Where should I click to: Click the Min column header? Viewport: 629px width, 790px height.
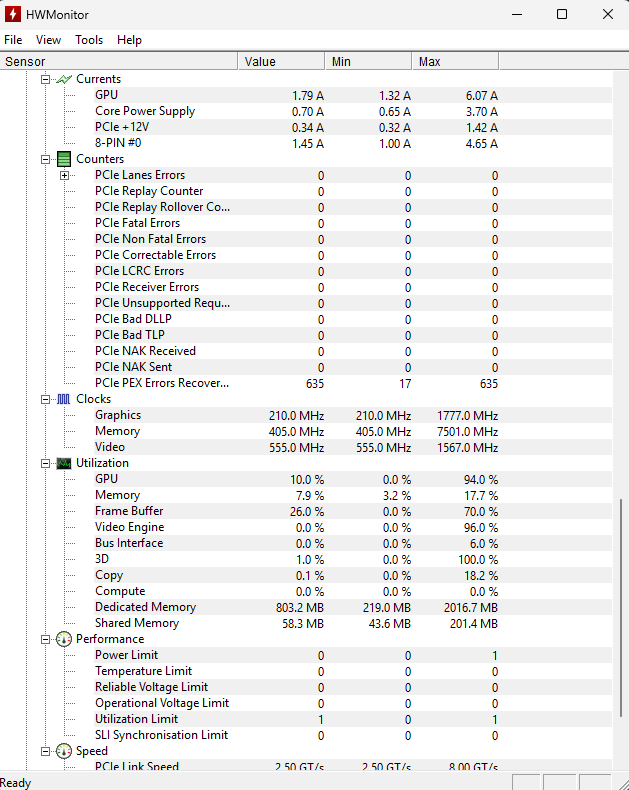(368, 61)
